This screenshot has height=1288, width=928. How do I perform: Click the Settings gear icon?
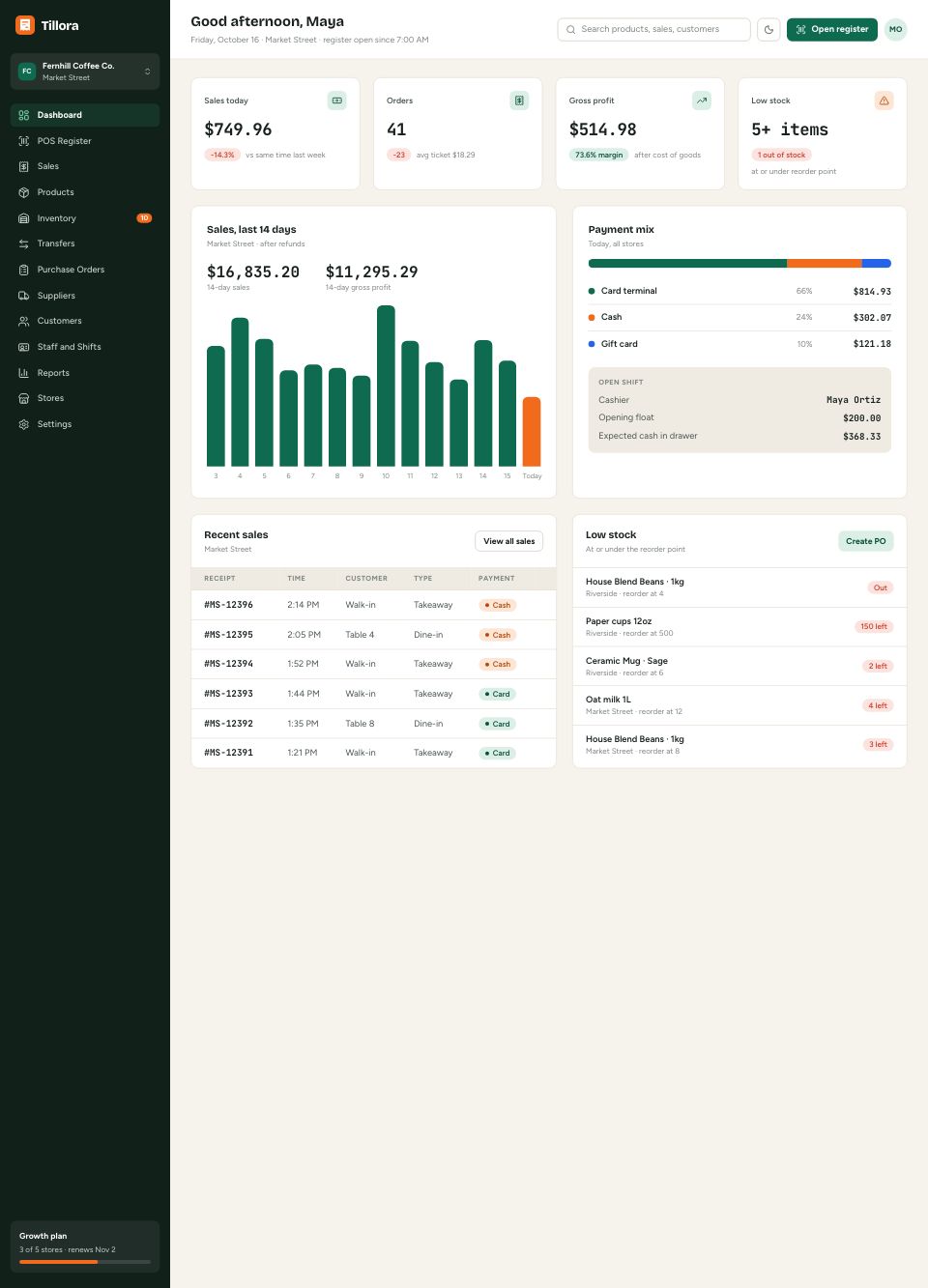coord(24,424)
